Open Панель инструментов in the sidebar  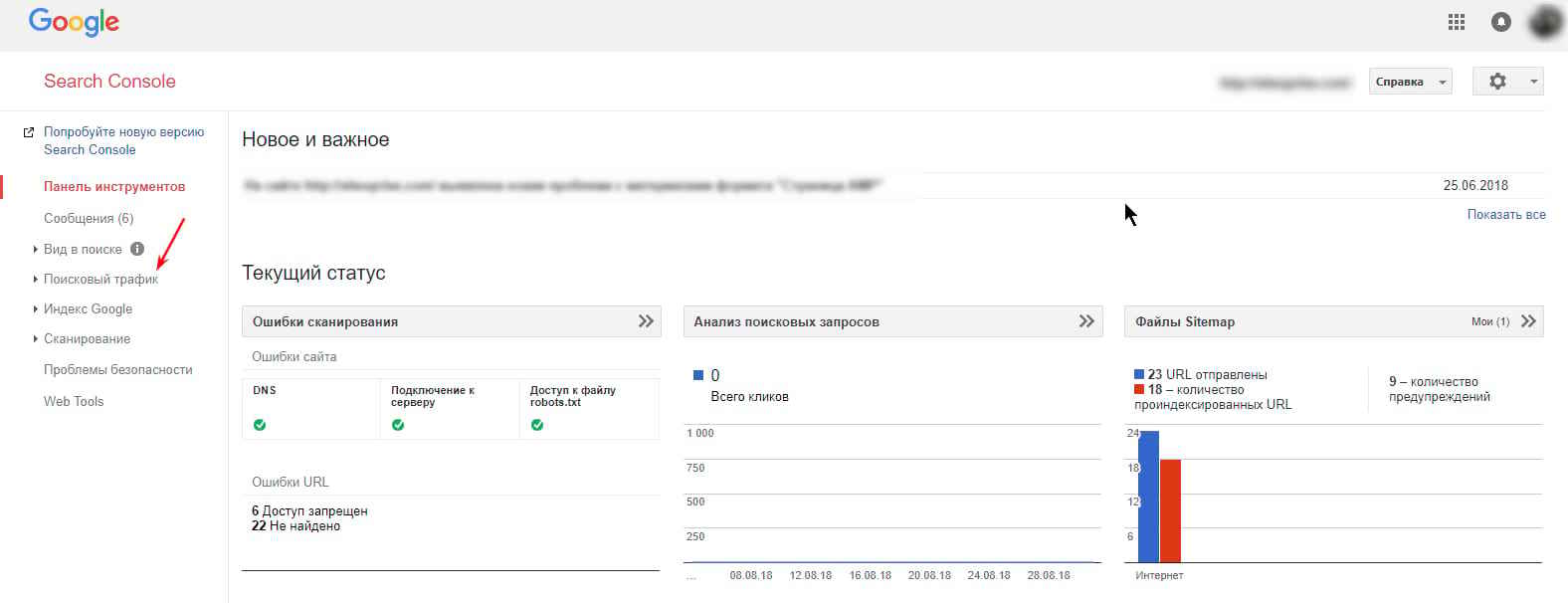coord(114,186)
